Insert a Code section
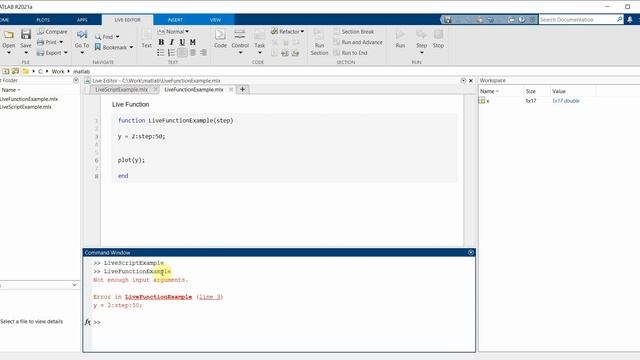Viewport: 640px width, 360px height. (220, 39)
